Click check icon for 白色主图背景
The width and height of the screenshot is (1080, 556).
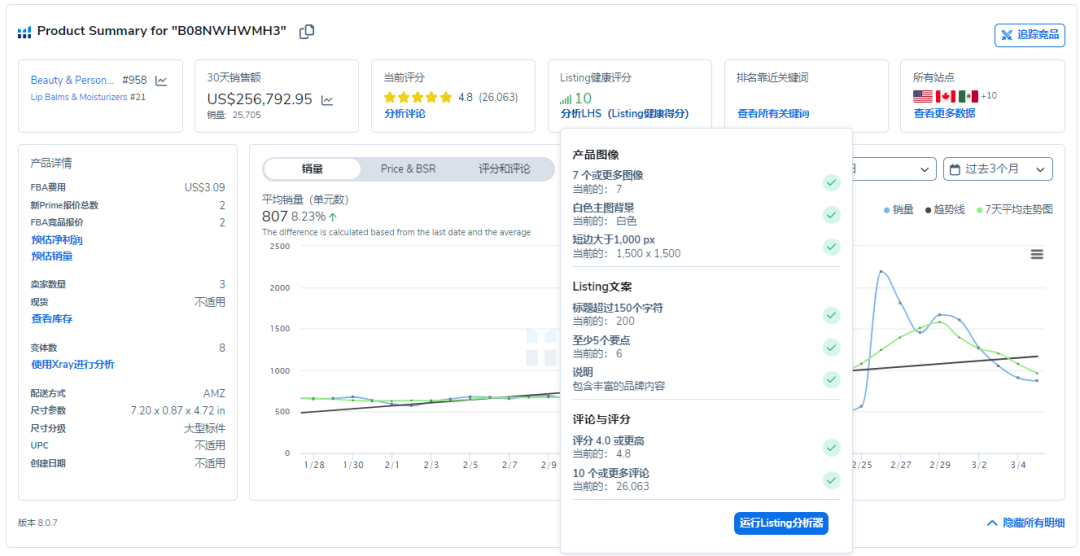point(831,215)
